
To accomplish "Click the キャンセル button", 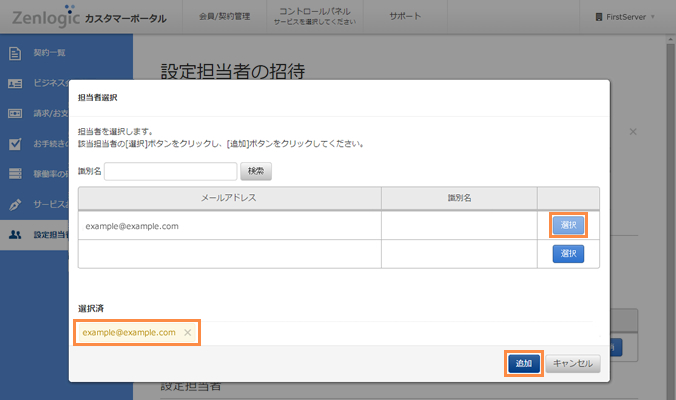I will point(574,363).
